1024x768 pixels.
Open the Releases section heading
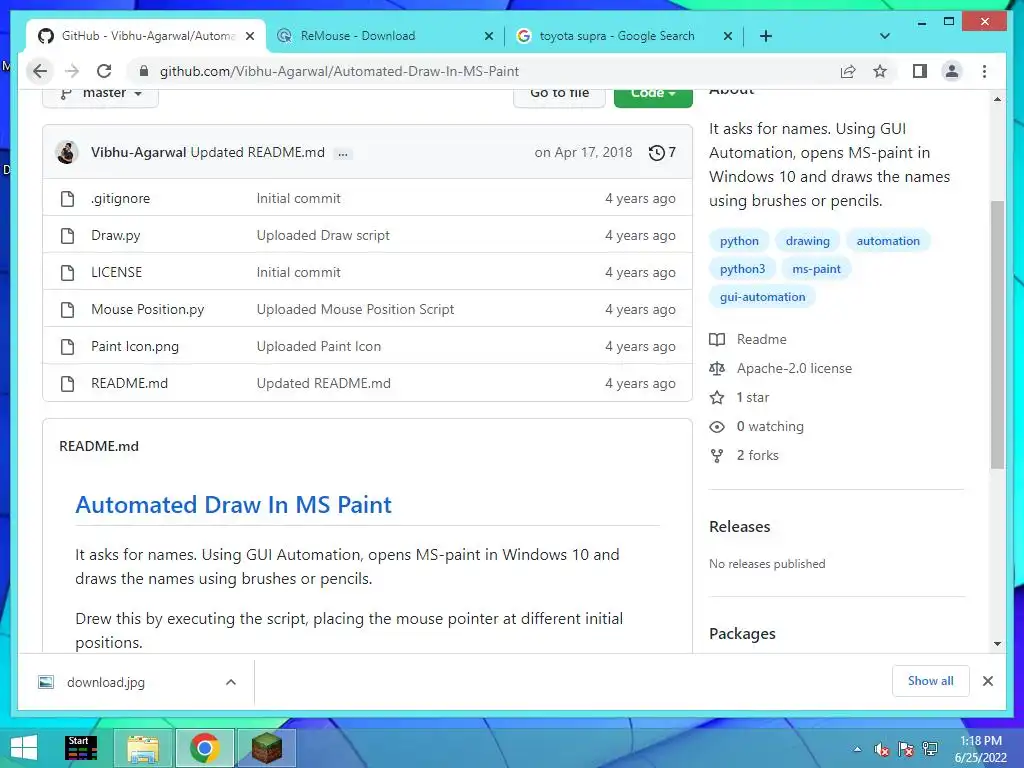(x=739, y=527)
